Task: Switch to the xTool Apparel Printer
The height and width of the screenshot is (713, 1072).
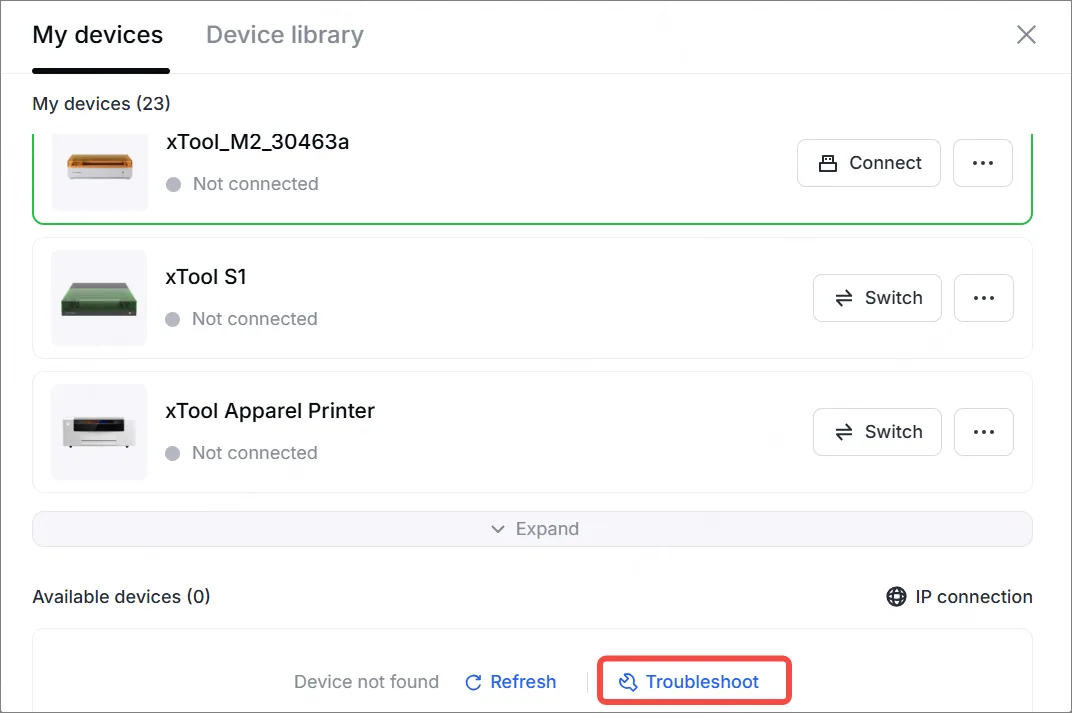Action: pos(877,432)
